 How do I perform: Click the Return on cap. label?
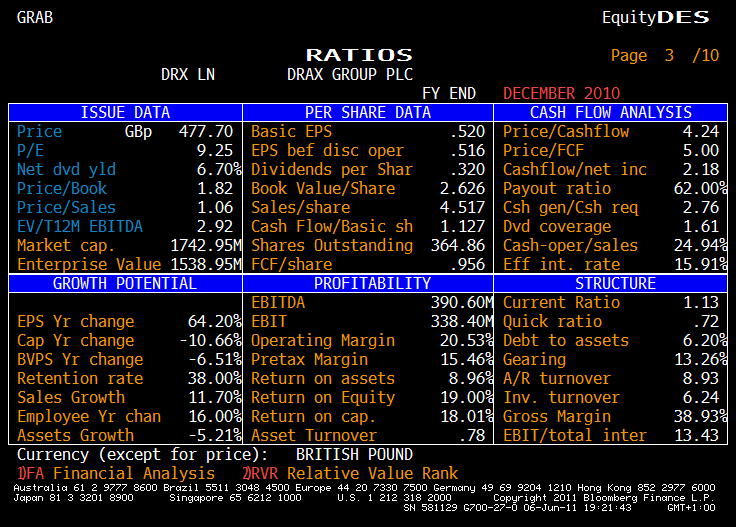[313, 416]
